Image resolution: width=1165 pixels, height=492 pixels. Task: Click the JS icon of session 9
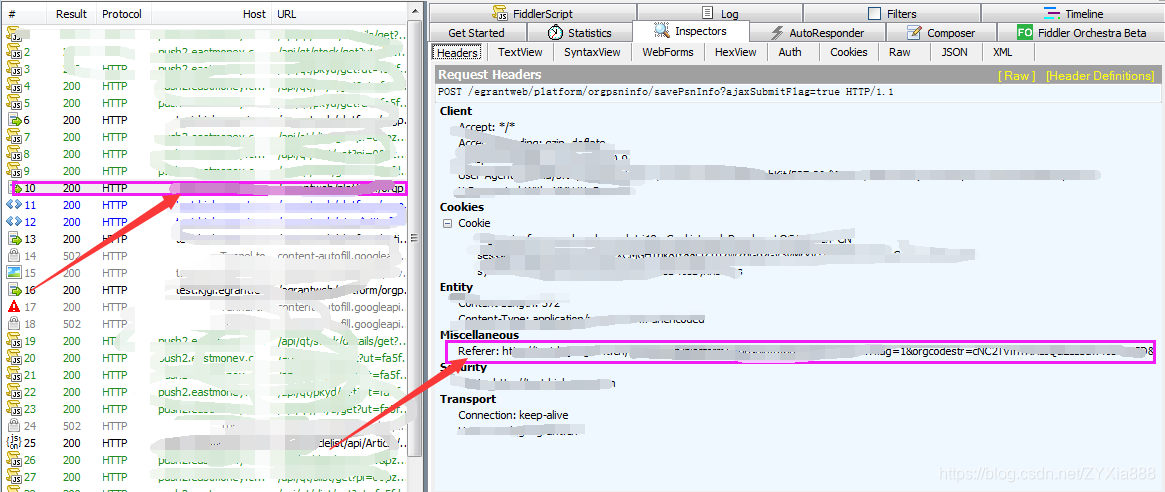[13, 171]
